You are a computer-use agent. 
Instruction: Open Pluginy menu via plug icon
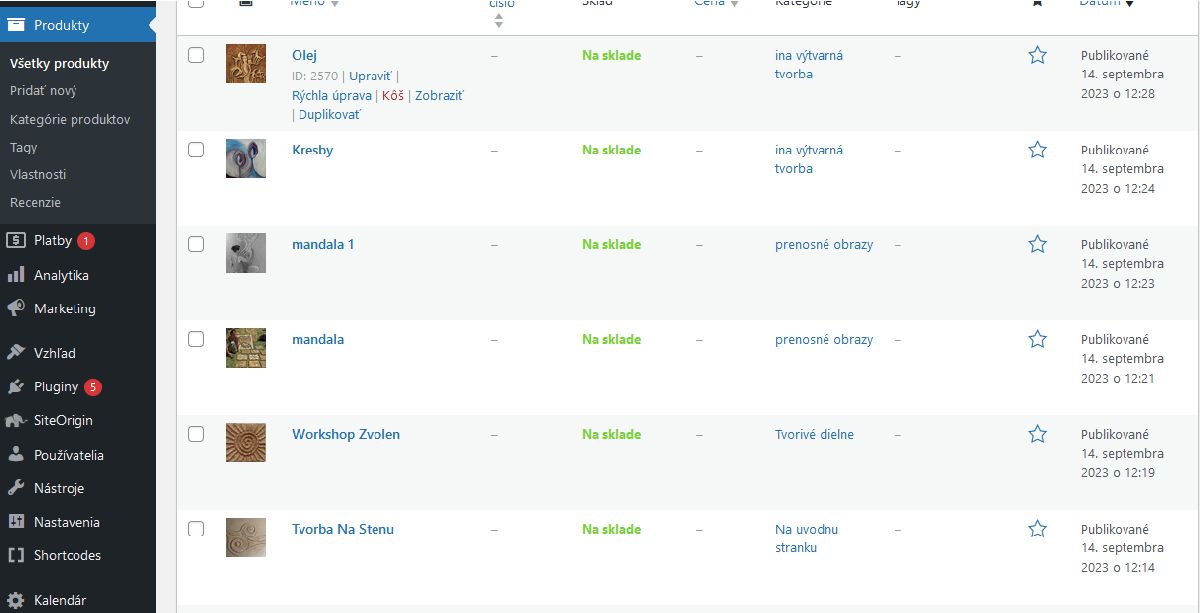coord(15,387)
